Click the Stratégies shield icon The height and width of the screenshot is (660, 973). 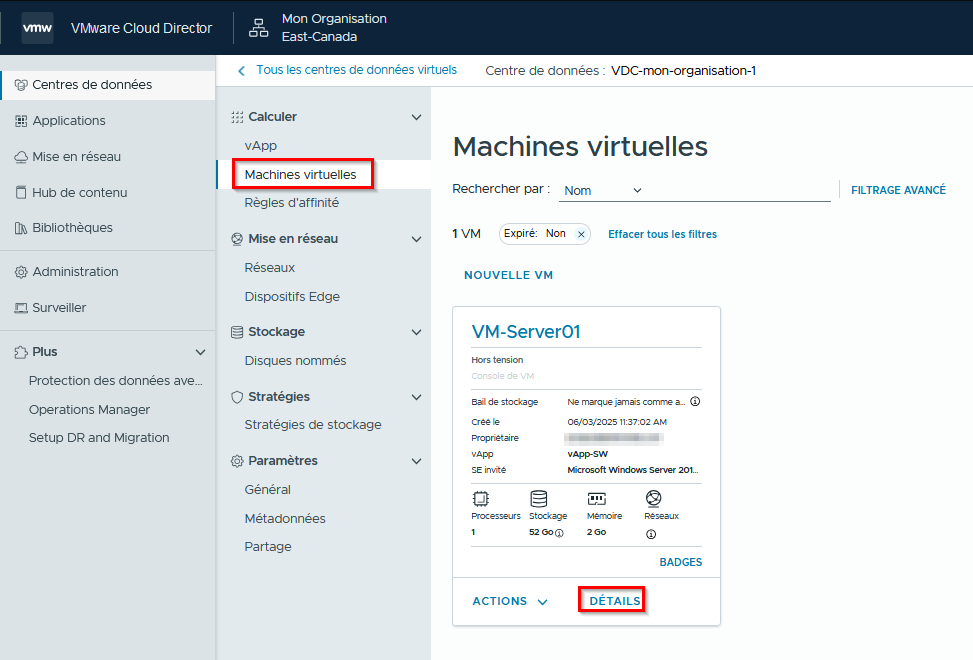pyautogui.click(x=237, y=397)
